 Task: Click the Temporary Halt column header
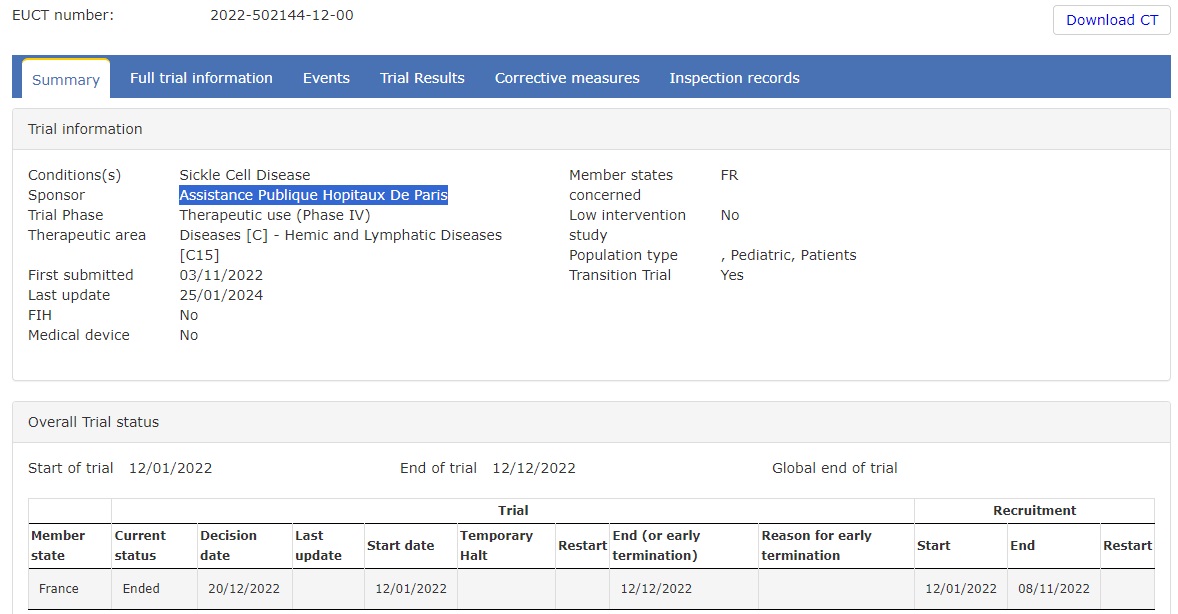point(506,546)
